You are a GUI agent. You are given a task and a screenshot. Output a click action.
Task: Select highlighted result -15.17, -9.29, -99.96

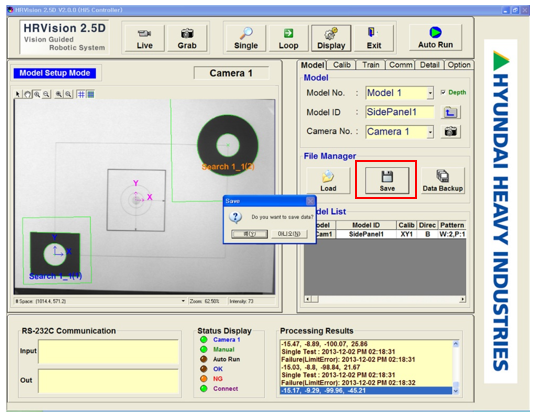[x=366, y=391]
